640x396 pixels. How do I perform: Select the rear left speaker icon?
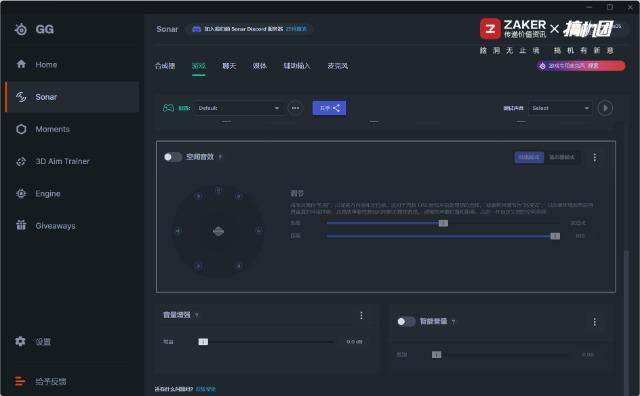pos(198,266)
